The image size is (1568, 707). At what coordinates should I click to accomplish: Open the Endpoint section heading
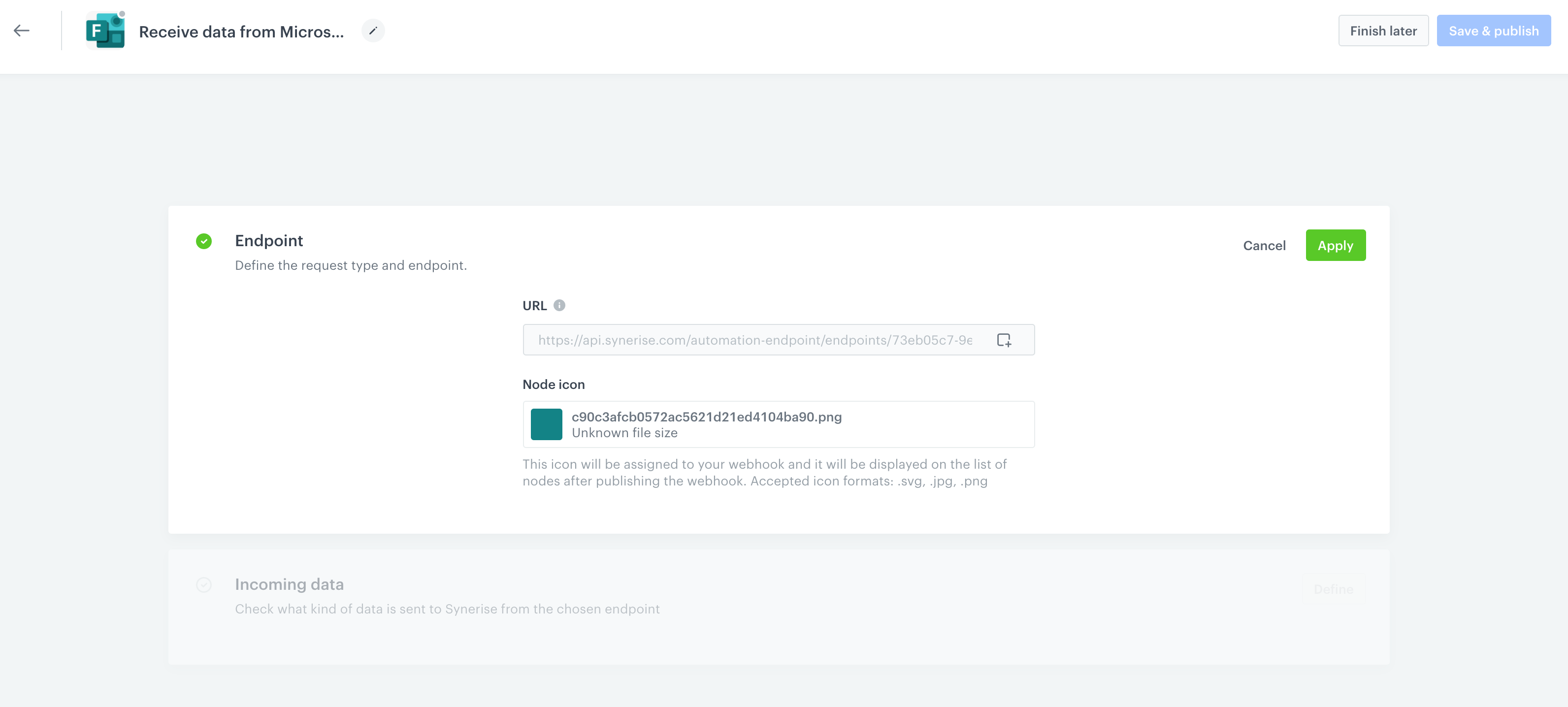269,241
